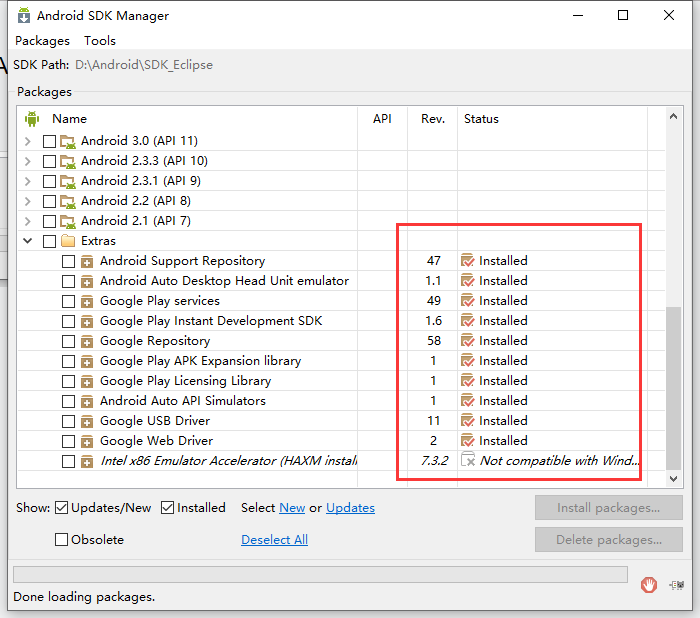Click installed status icon for Android Support Repository
The width and height of the screenshot is (700, 618).
(467, 260)
